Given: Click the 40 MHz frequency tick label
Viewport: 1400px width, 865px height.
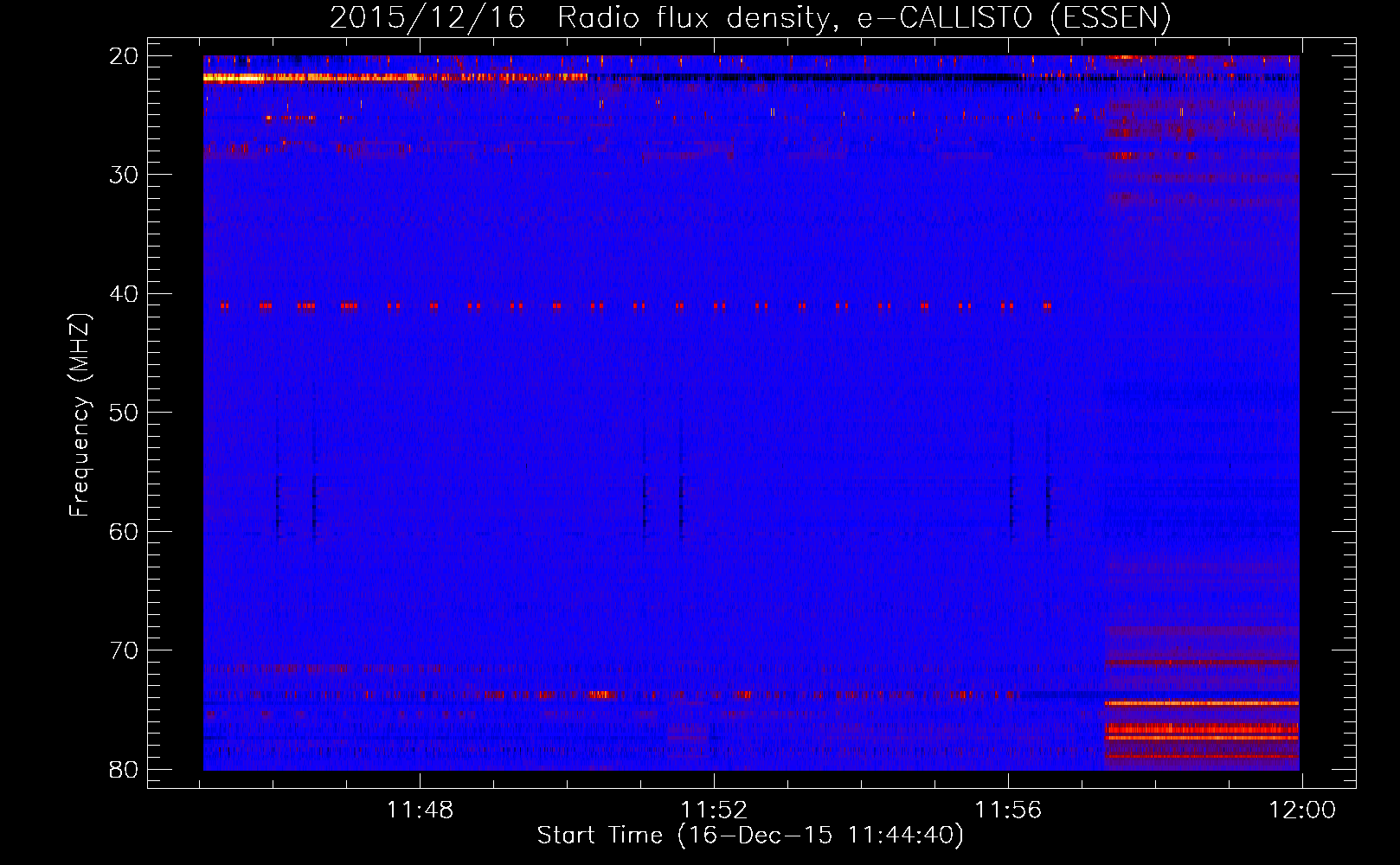Looking at the screenshot, I should click(x=125, y=294).
